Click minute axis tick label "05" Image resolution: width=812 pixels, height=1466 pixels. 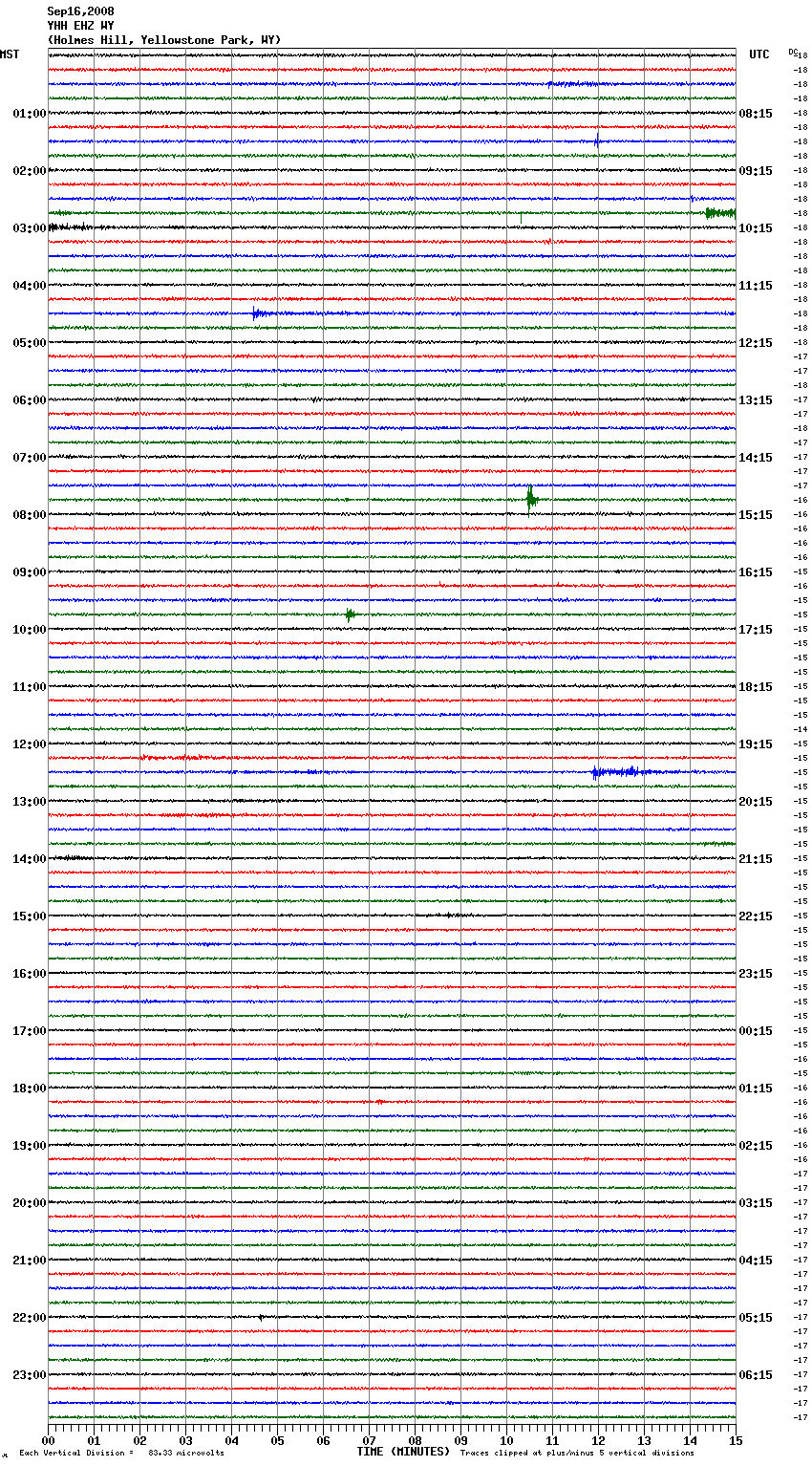278,1440
